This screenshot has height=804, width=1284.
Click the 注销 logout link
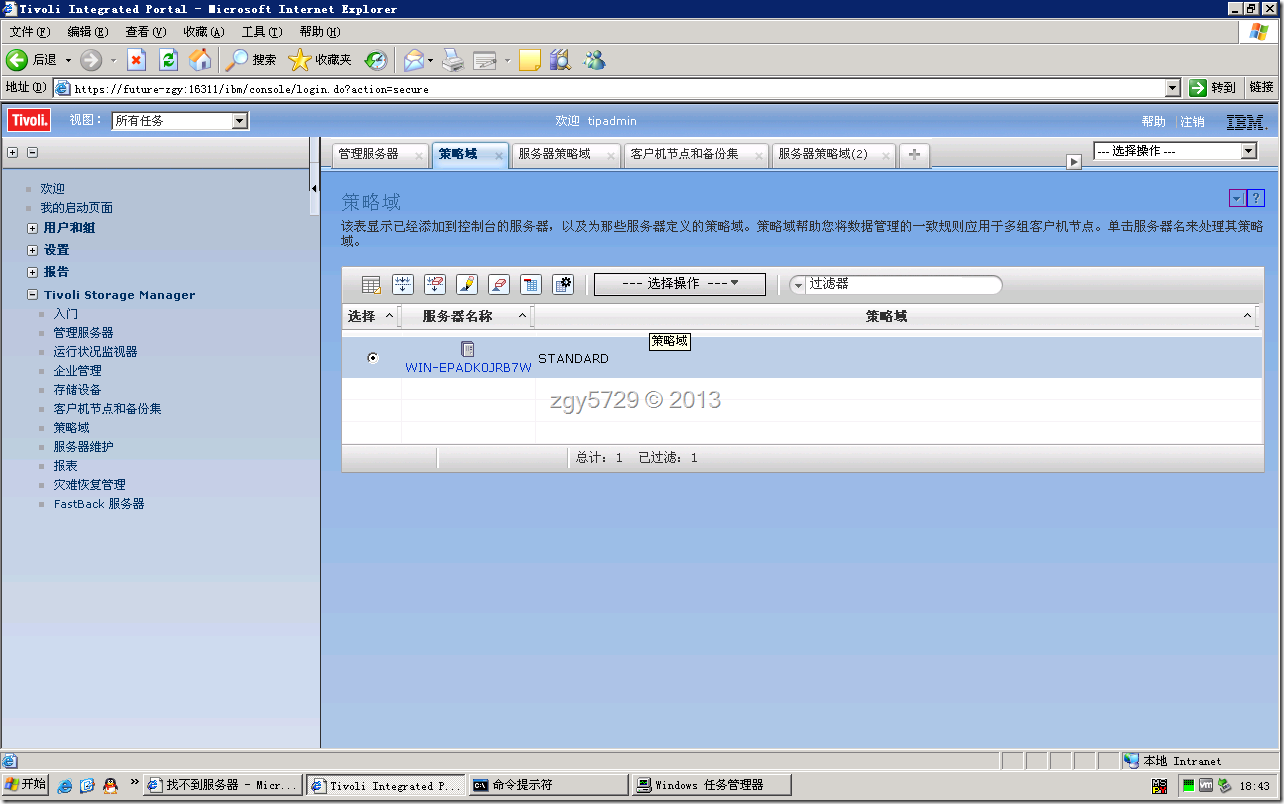[x=1192, y=122]
